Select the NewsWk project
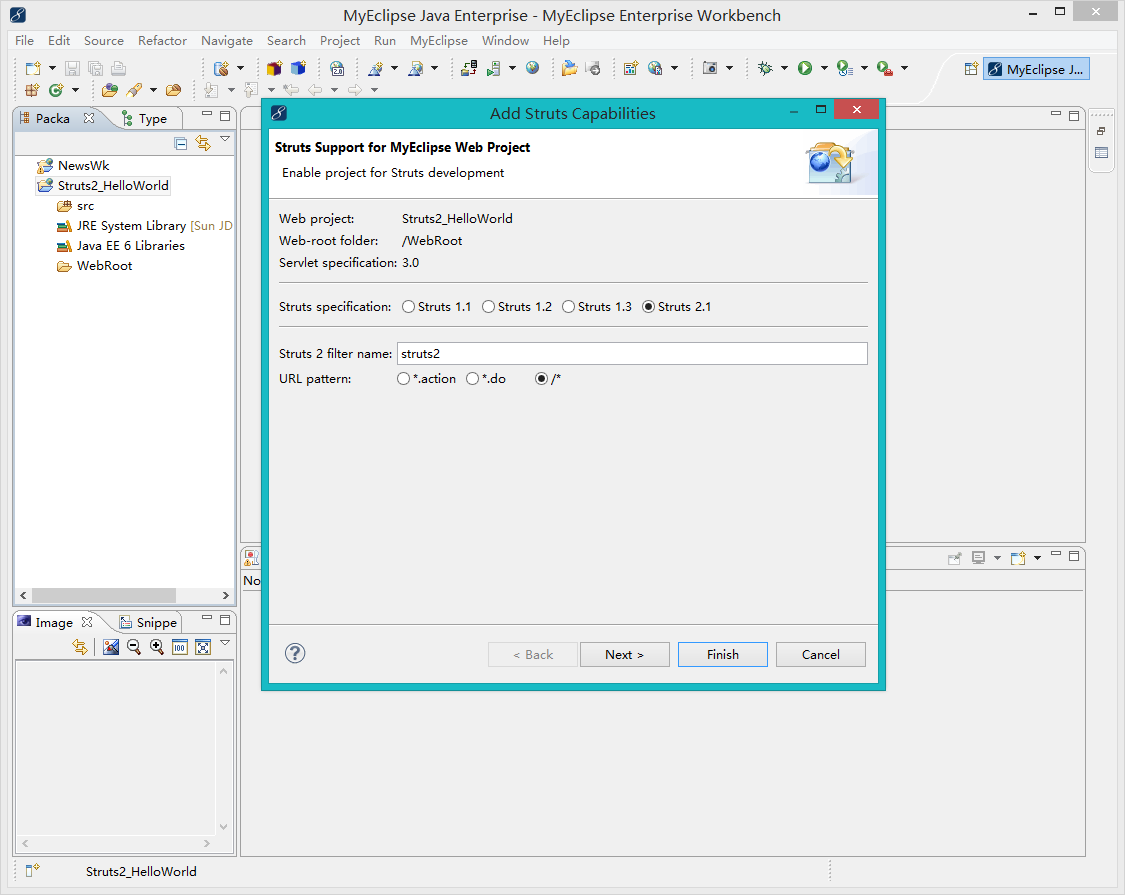This screenshot has height=895, width=1125. pyautogui.click(x=73, y=166)
